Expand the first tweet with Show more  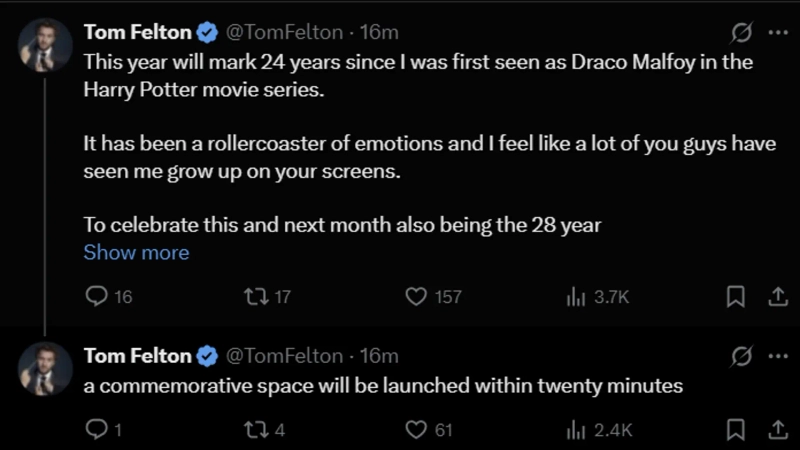136,253
